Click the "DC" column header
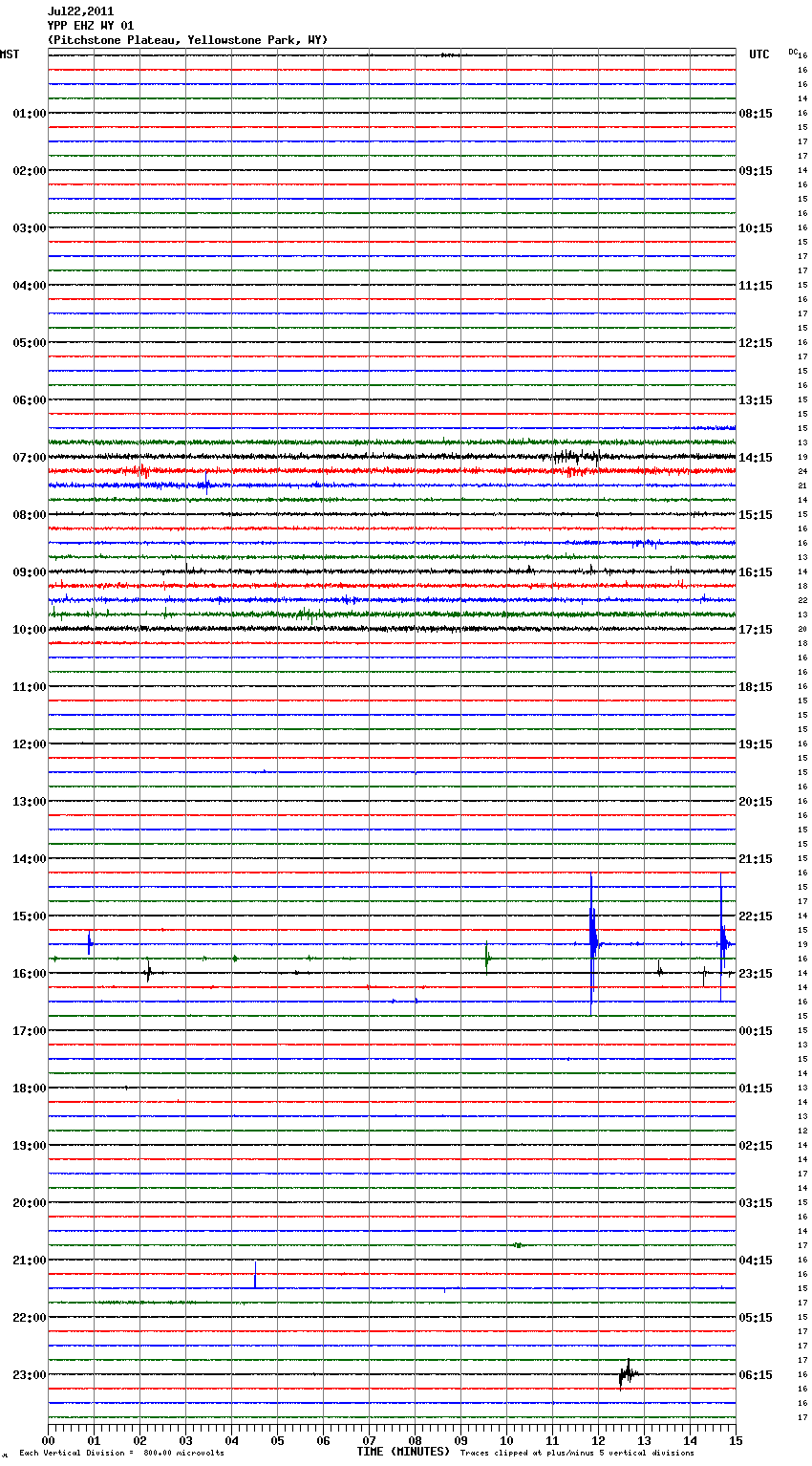Image resolution: width=812 pixels, height=1466 pixels. pyautogui.click(x=793, y=51)
